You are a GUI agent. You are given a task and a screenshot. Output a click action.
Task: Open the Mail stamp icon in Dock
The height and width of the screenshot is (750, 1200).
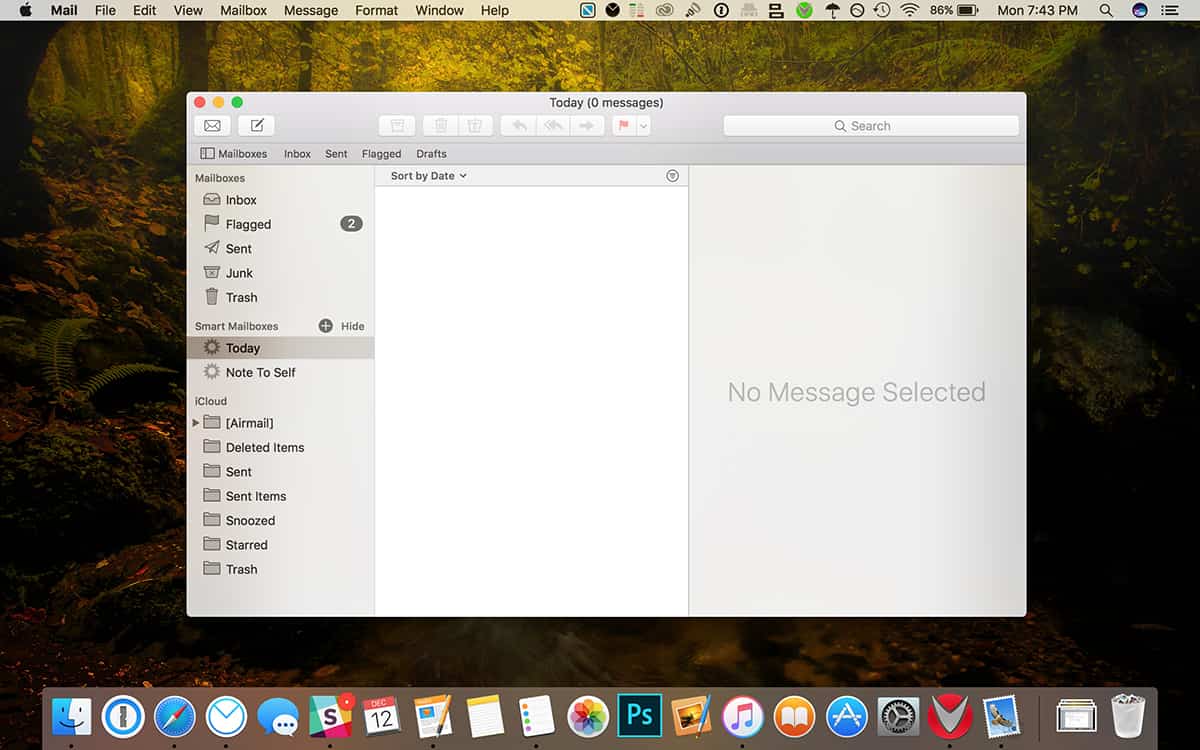coord(1001,717)
